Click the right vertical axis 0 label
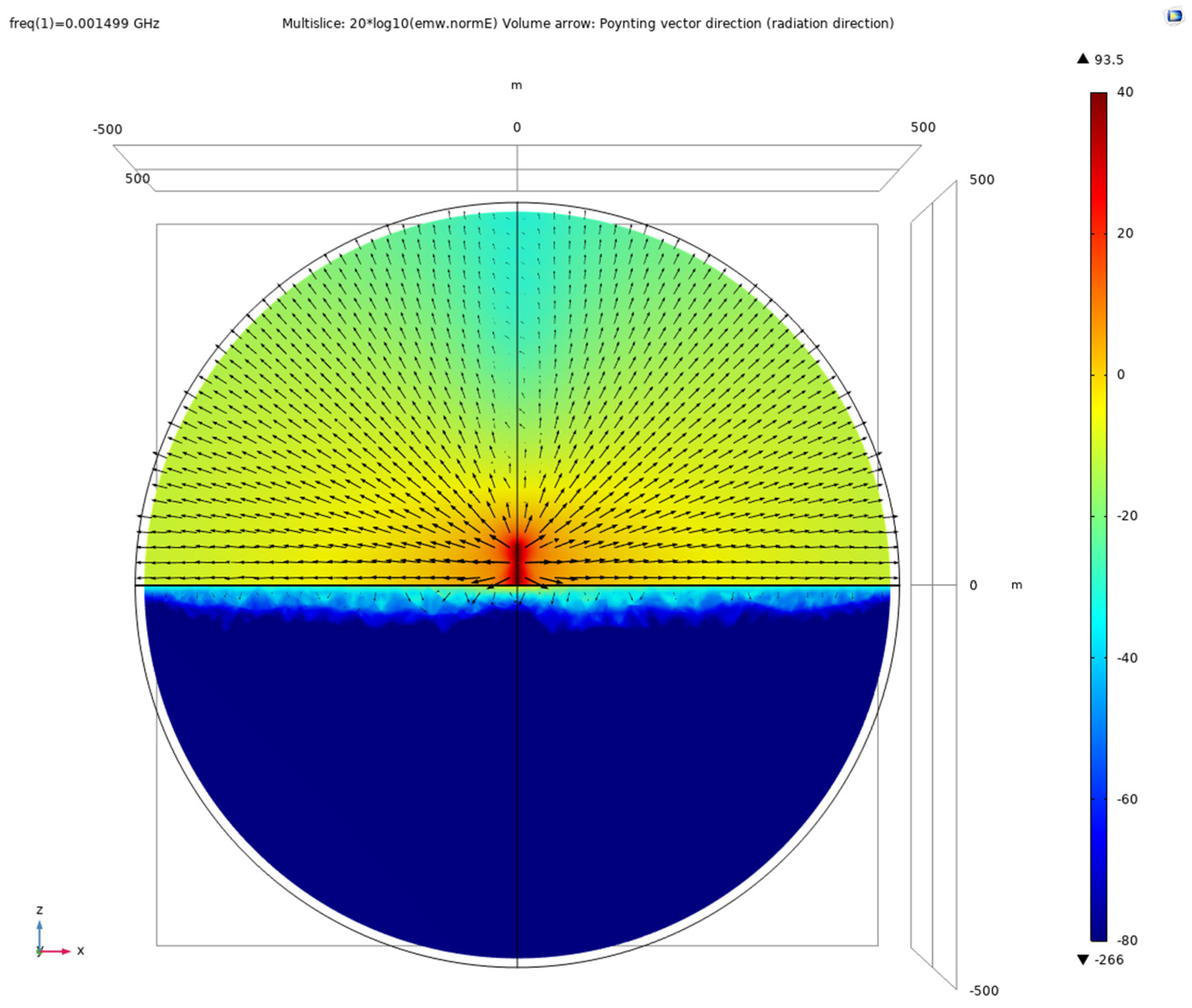 [973, 585]
